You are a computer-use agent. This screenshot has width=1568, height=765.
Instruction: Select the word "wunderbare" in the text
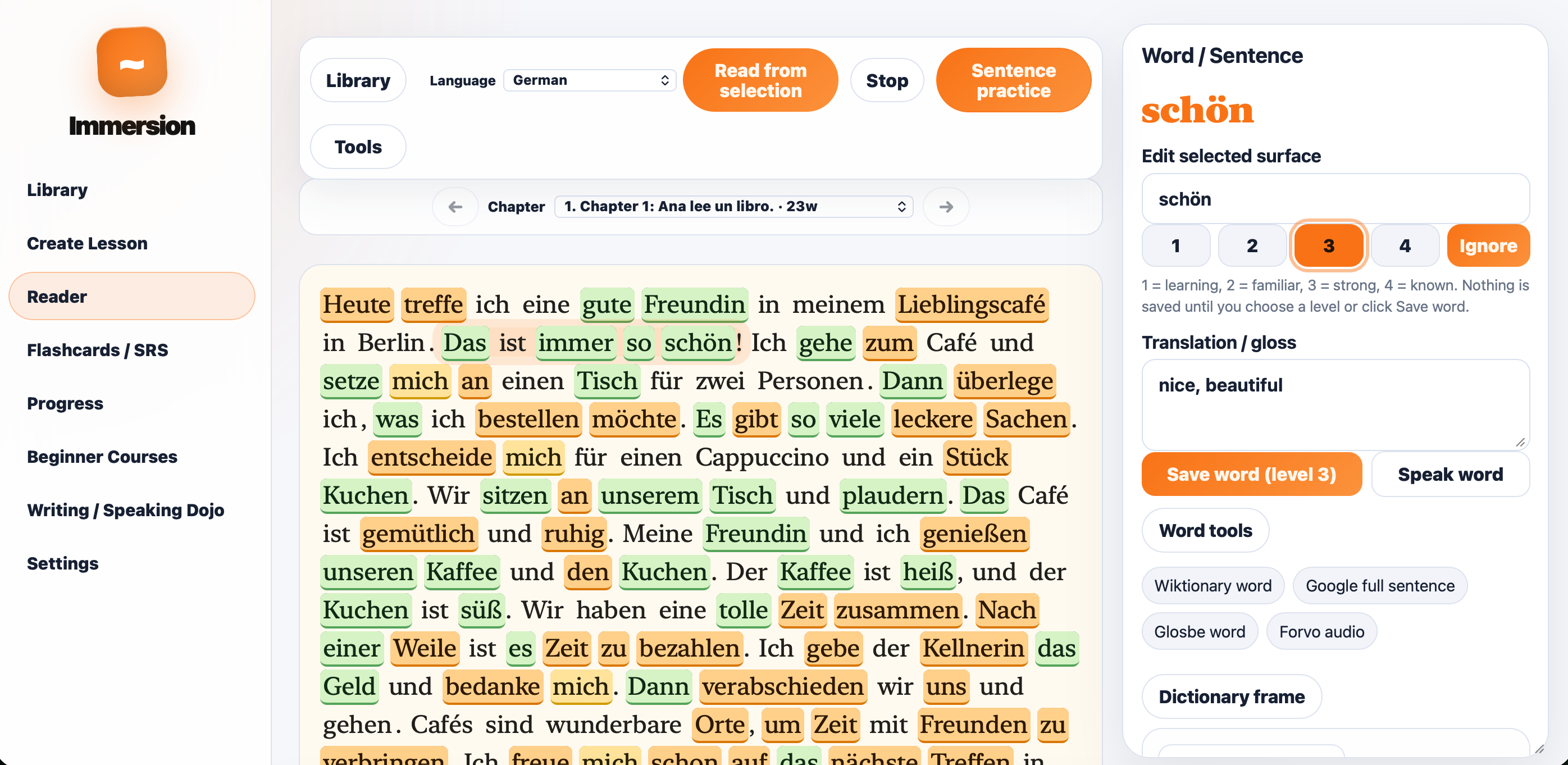(613, 725)
